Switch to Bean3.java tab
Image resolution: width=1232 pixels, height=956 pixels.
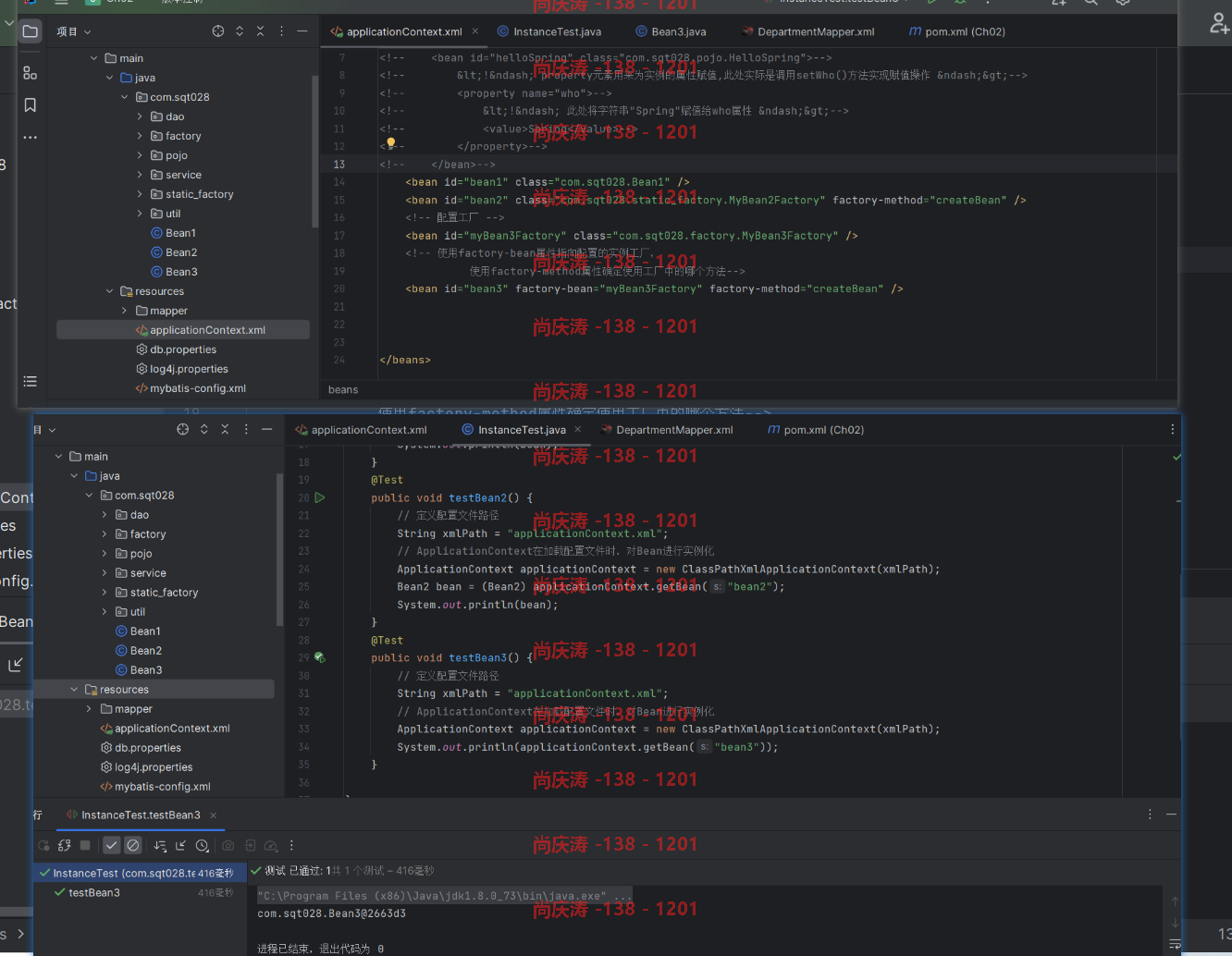point(671,31)
